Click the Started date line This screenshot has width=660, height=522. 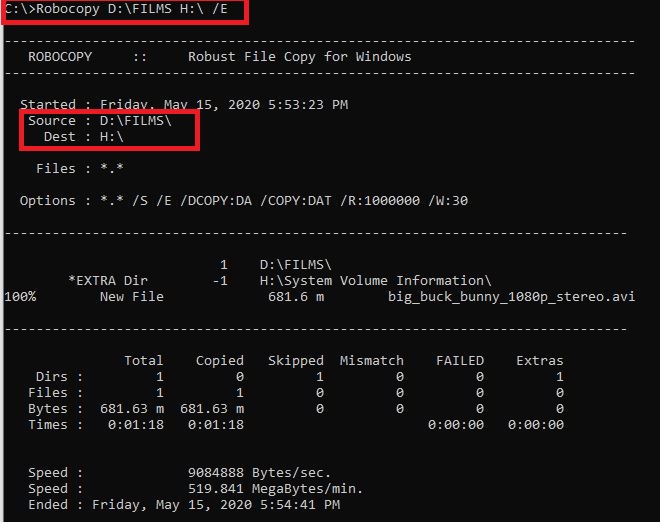click(x=184, y=104)
